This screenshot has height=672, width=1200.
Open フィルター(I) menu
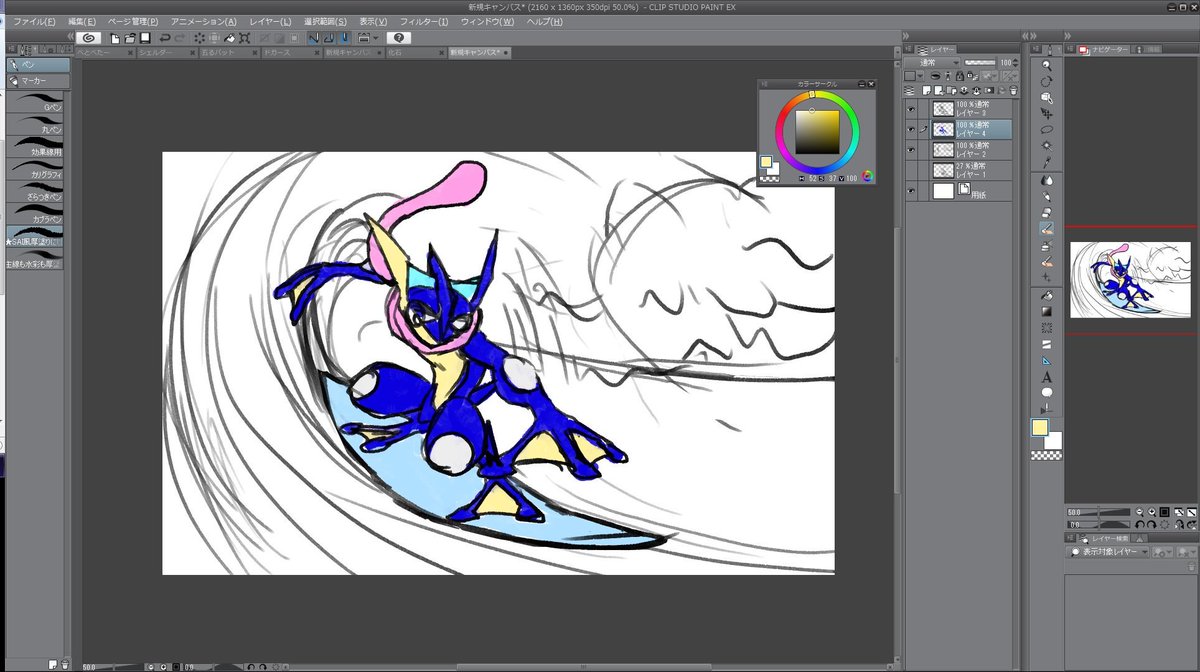click(x=424, y=21)
